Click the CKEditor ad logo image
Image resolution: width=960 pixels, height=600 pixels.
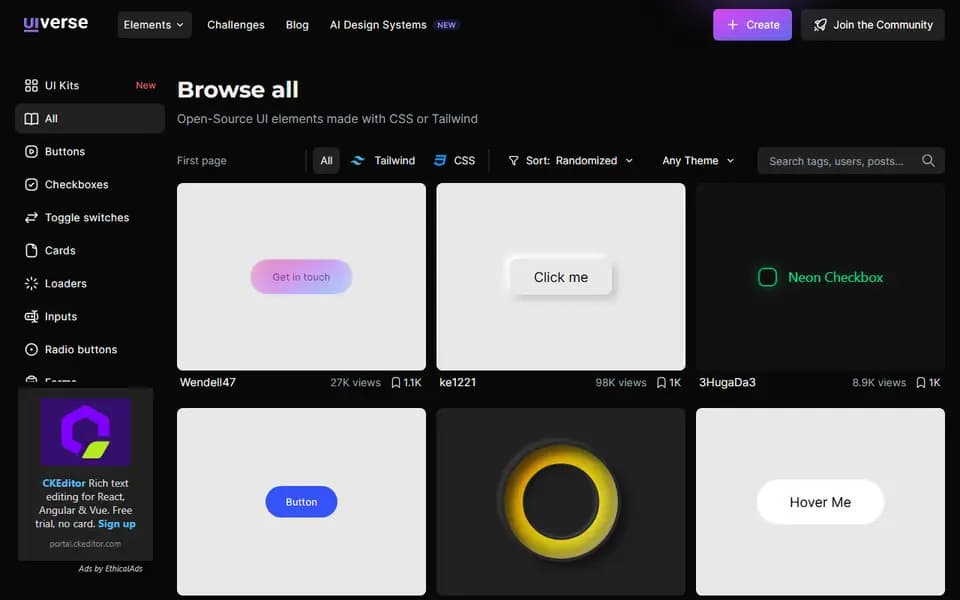85,432
